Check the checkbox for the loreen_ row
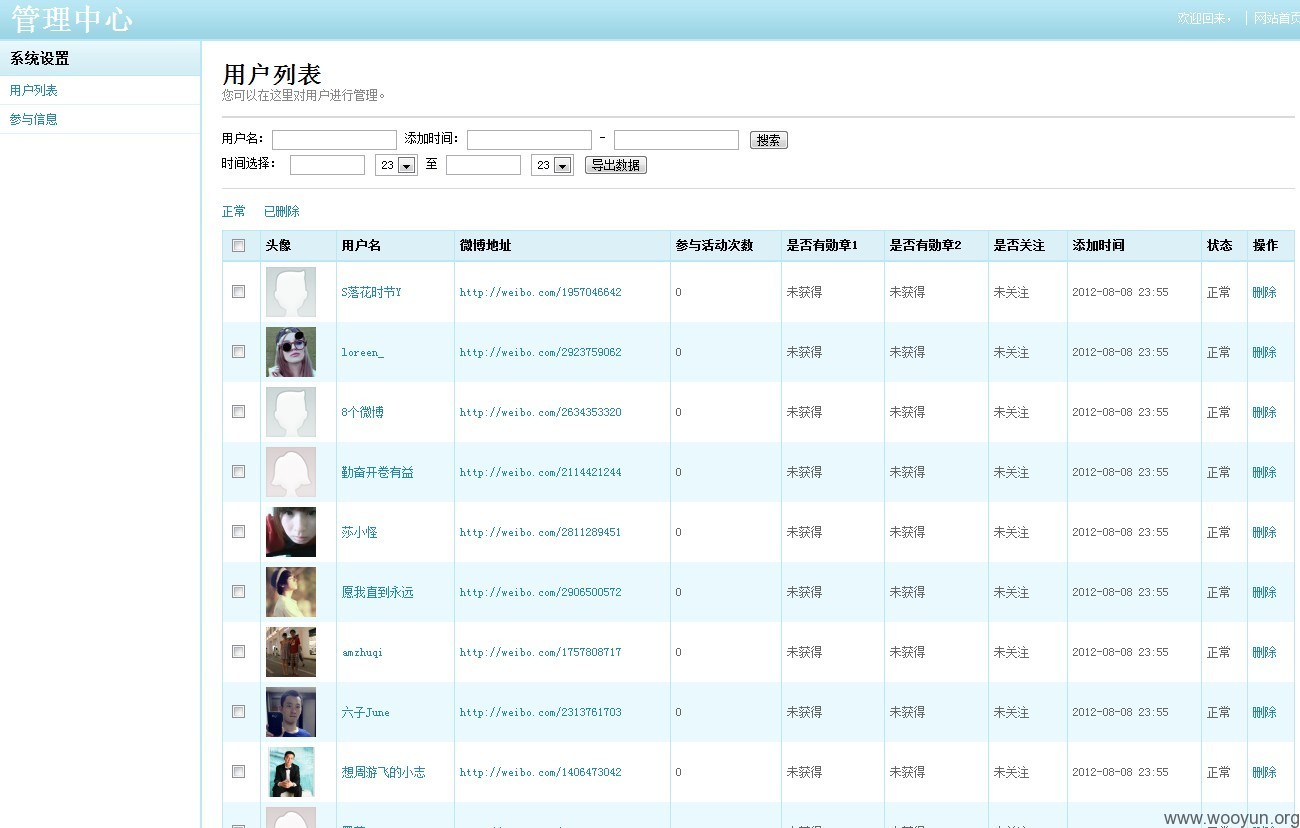This screenshot has width=1300, height=828. [x=238, y=351]
